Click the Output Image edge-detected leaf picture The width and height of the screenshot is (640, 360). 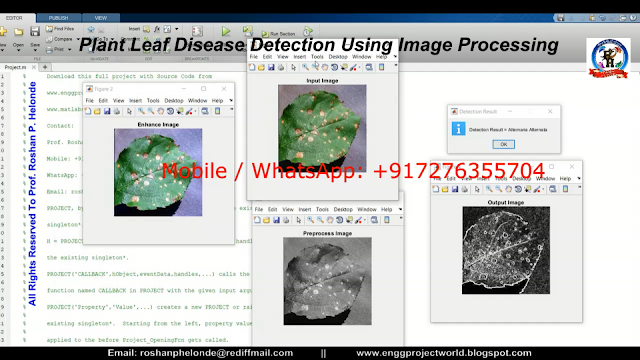[506, 250]
